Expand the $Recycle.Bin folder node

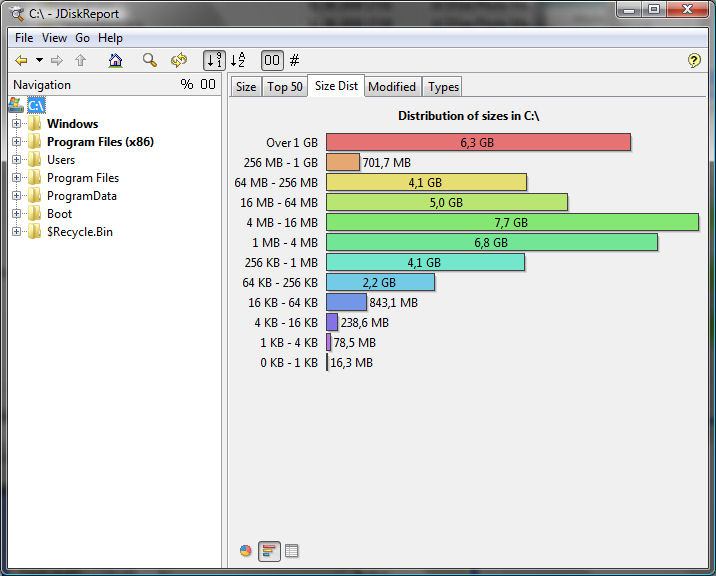tap(16, 232)
